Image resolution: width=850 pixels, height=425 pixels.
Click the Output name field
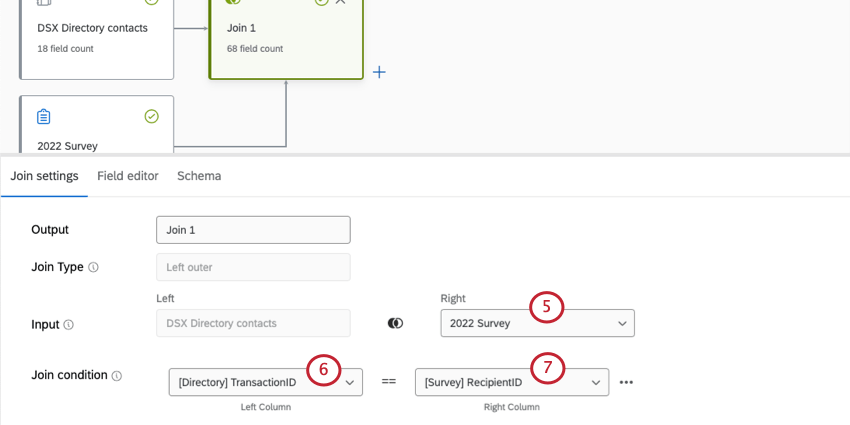pyautogui.click(x=253, y=230)
